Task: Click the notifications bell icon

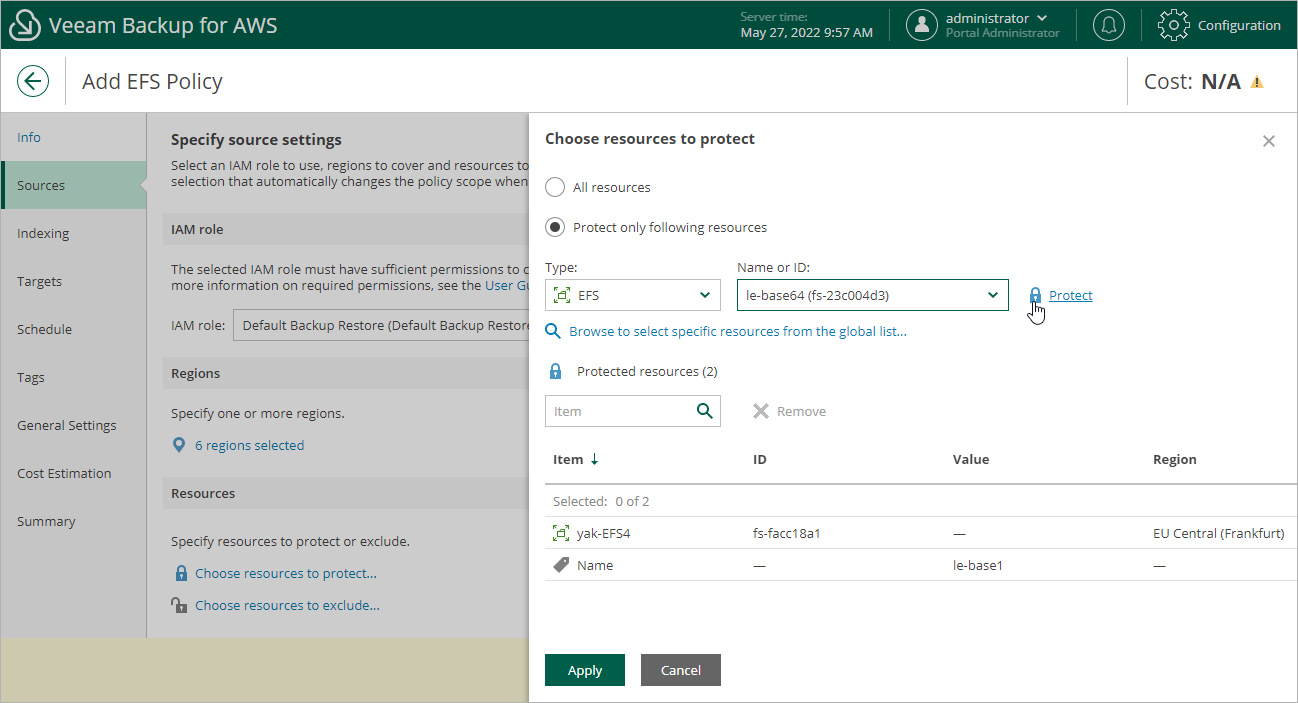Action: [1108, 25]
